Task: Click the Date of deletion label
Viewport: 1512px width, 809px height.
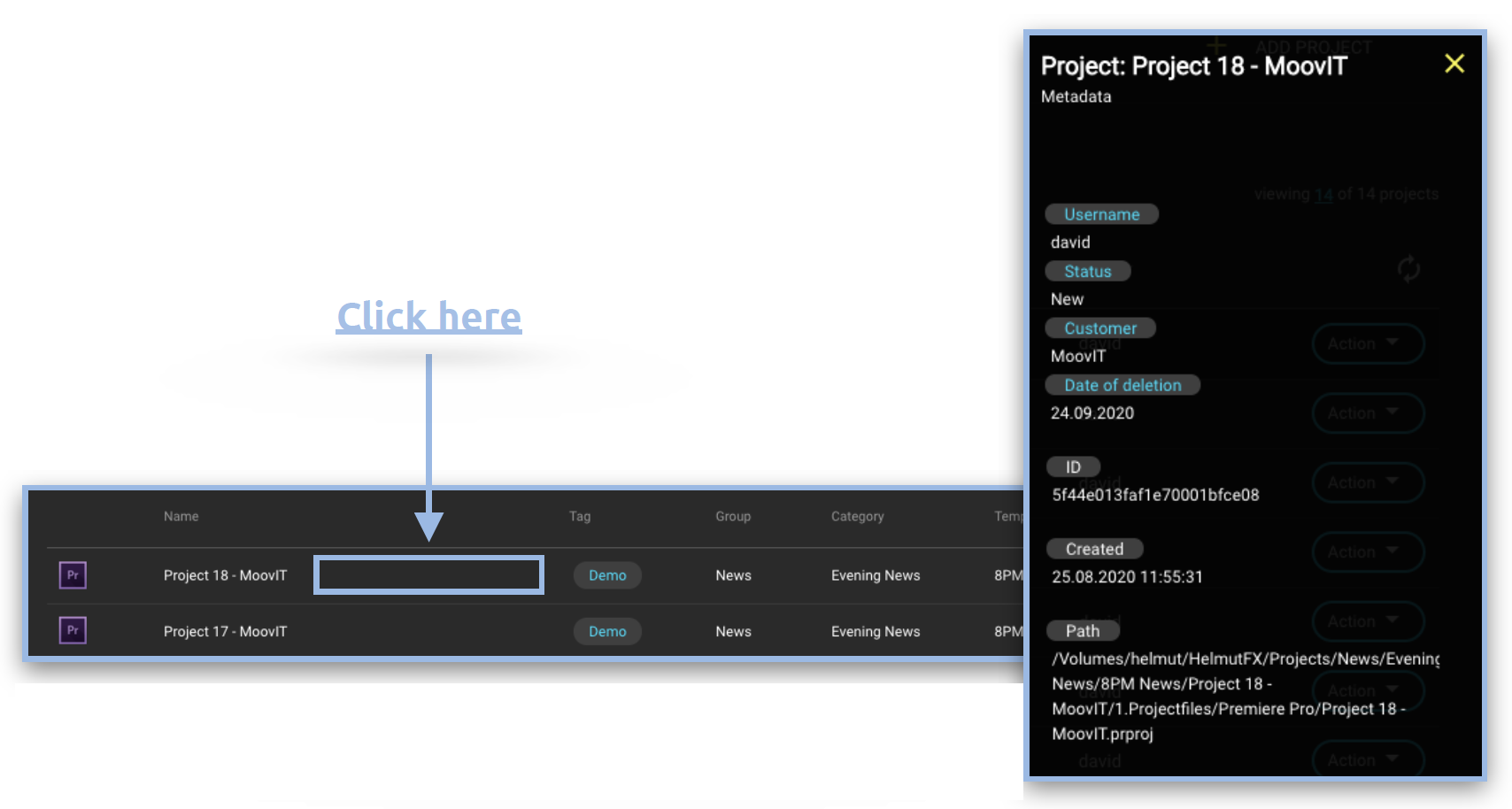Action: point(1122,385)
